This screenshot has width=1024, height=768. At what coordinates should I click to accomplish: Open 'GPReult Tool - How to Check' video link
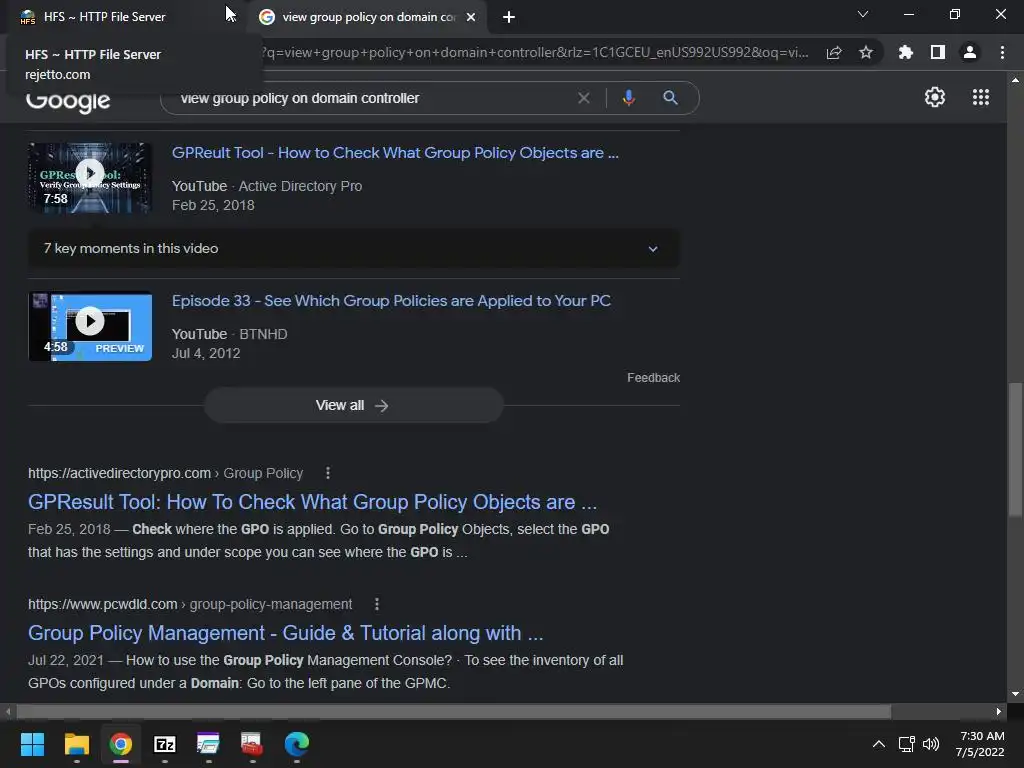coord(395,153)
